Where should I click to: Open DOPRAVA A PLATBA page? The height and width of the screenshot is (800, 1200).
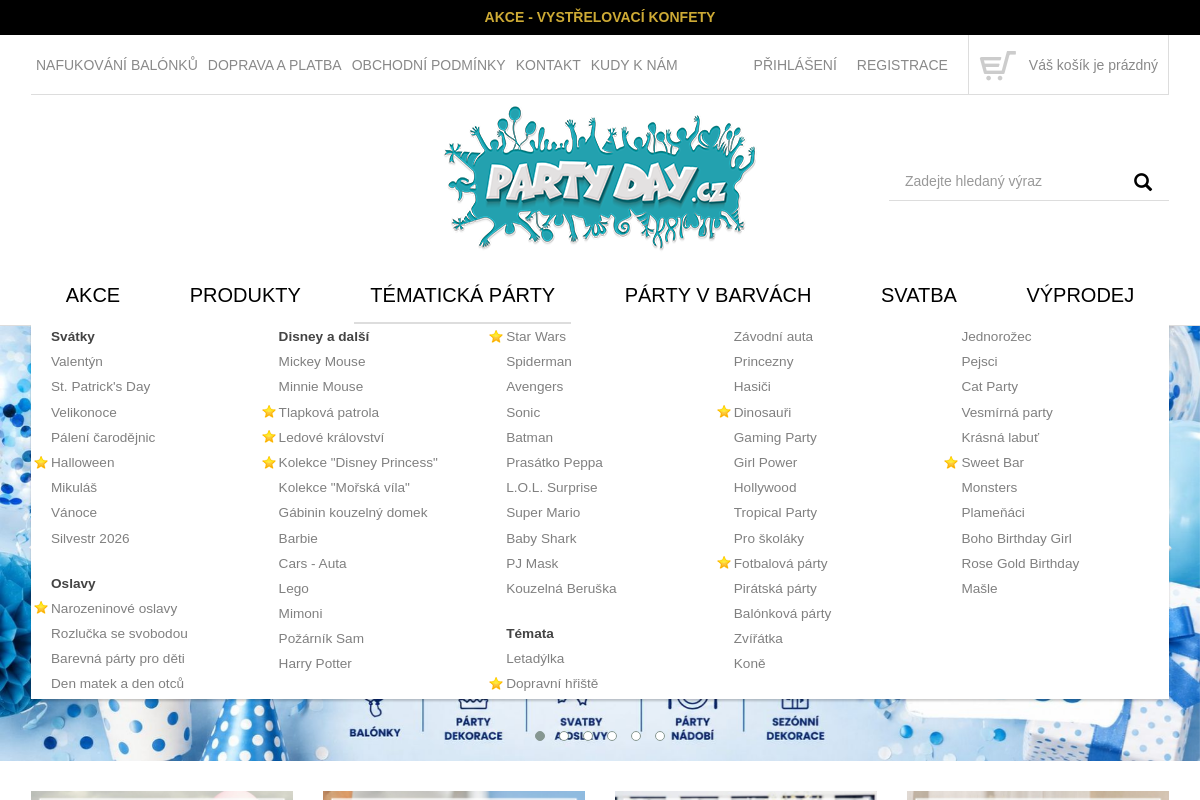[x=275, y=65]
